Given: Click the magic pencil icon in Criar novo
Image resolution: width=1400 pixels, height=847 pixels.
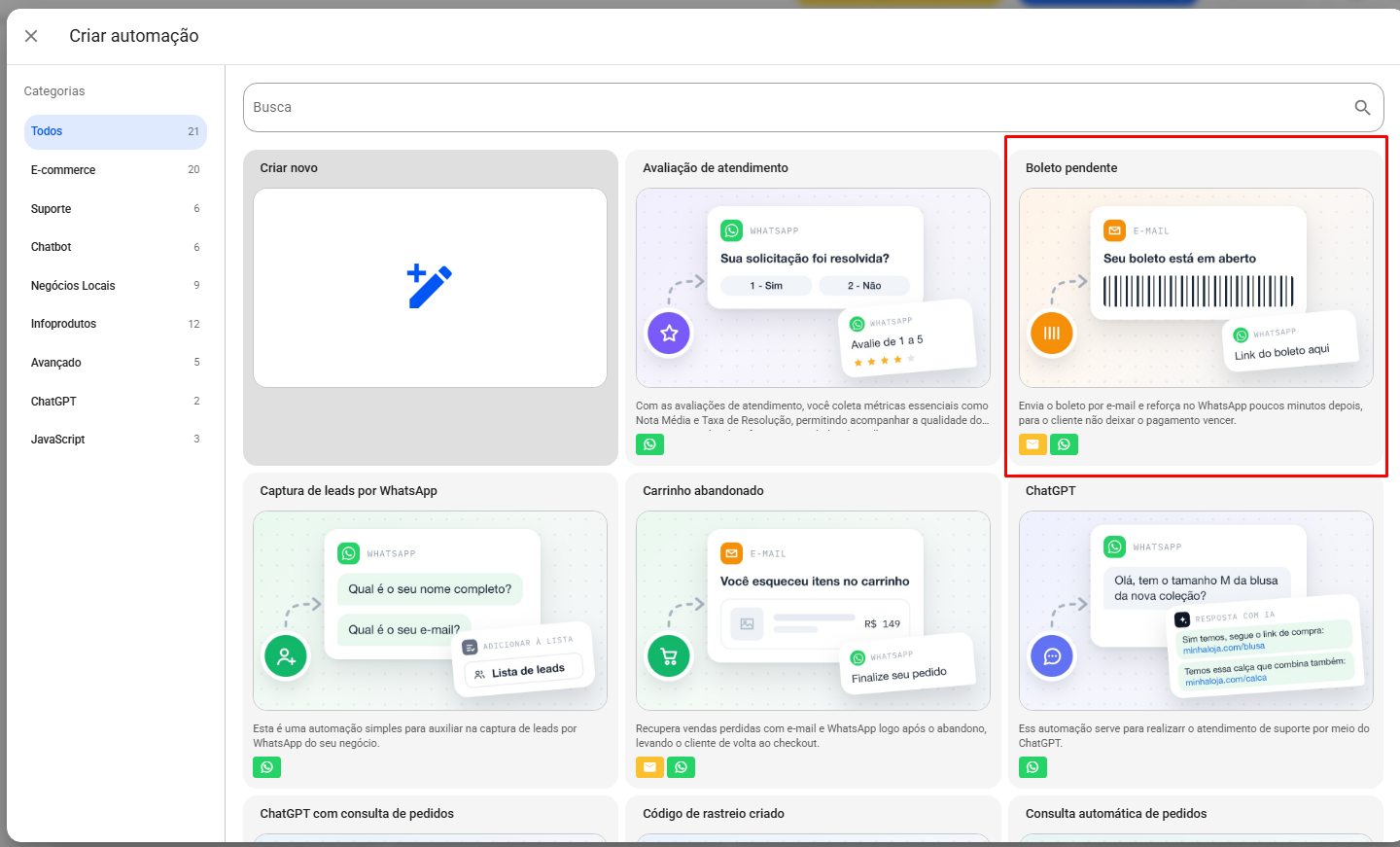Looking at the screenshot, I should (x=430, y=287).
